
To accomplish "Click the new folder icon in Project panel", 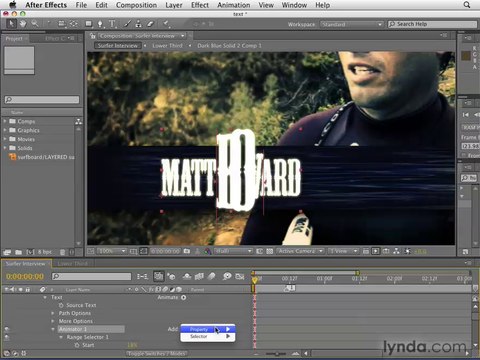I will point(18,252).
